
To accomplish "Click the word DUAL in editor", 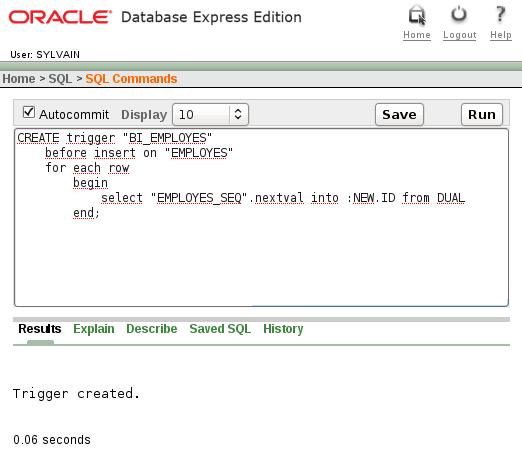I will coord(451,198).
